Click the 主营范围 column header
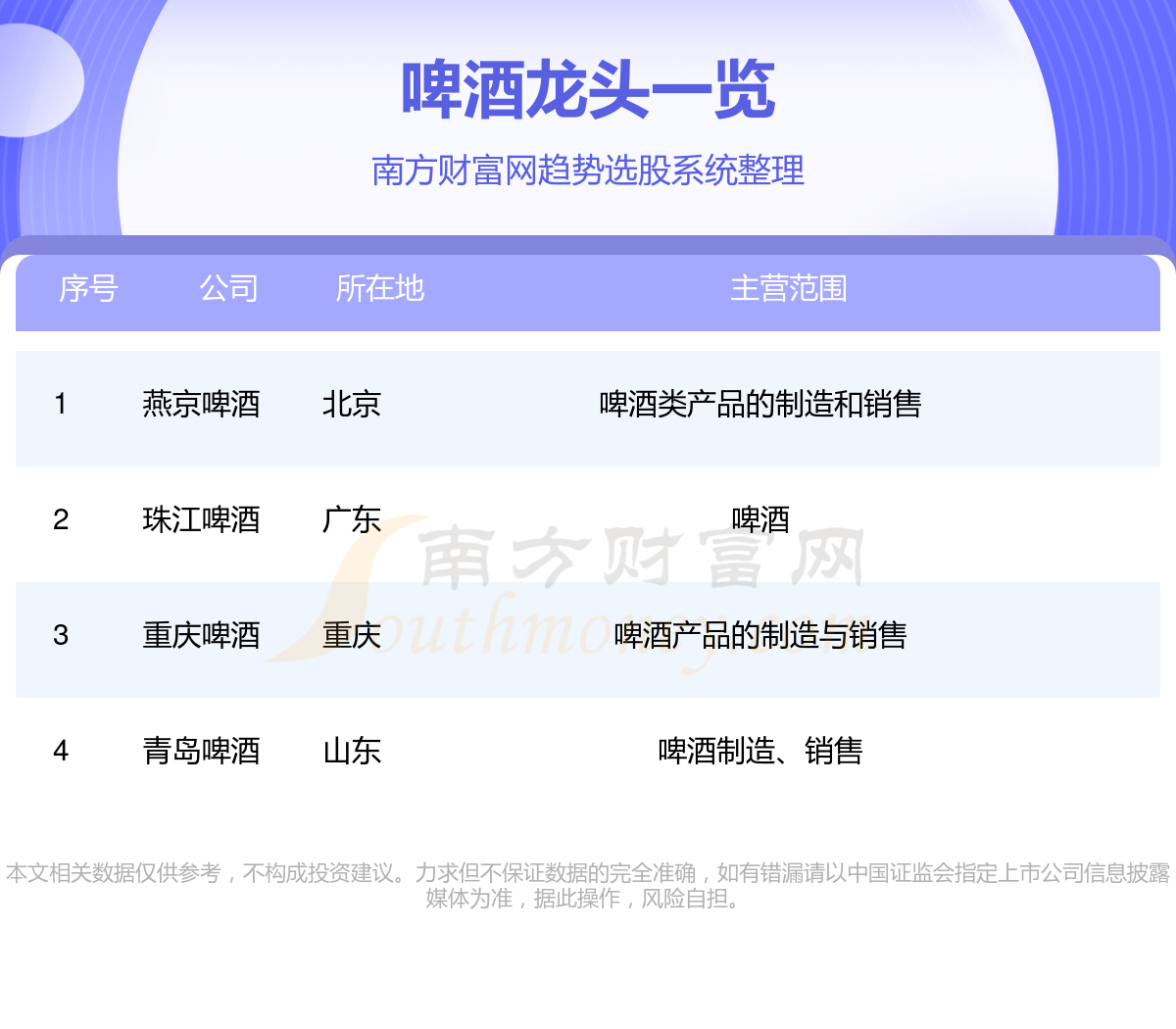 click(x=789, y=288)
